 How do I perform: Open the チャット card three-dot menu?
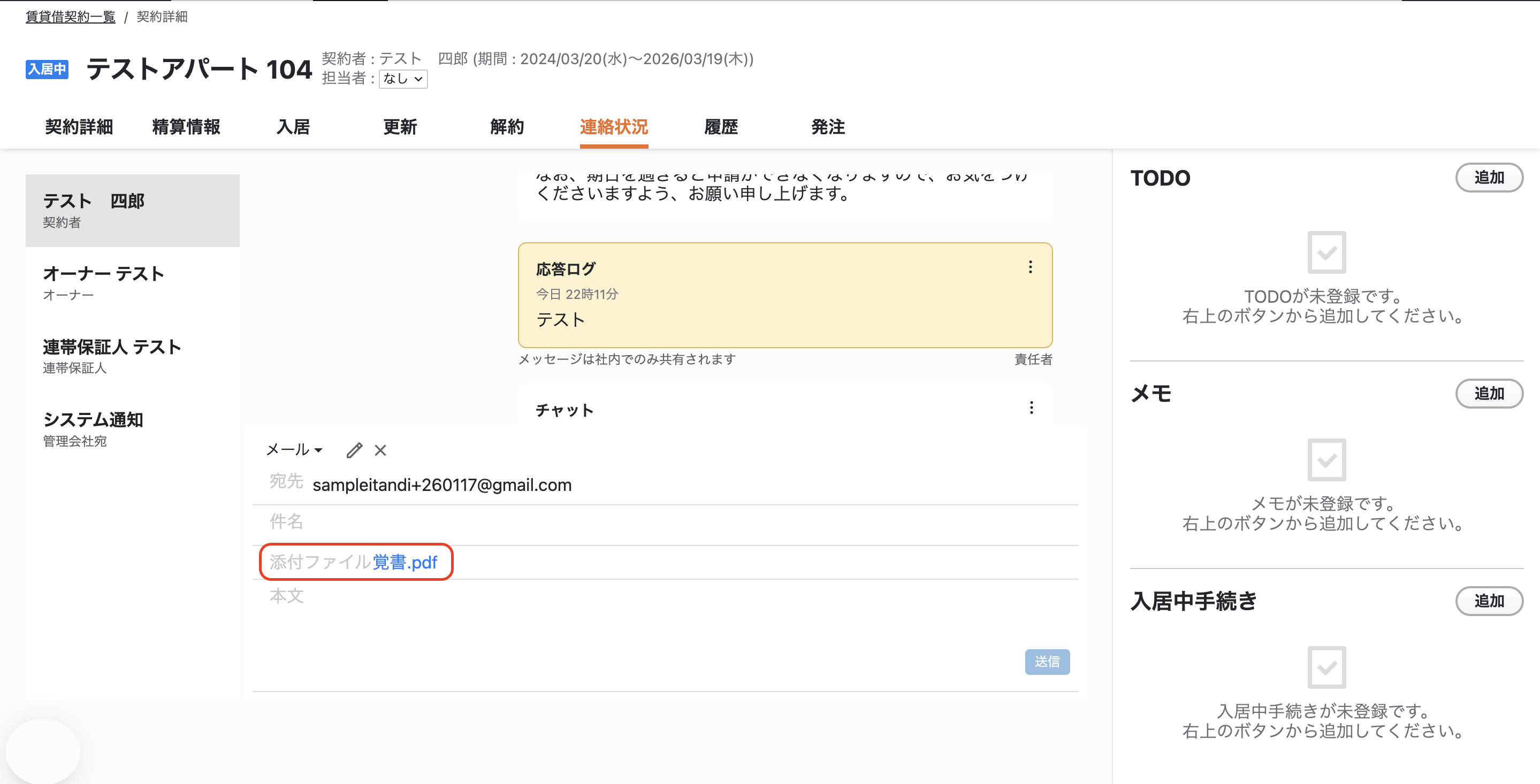click(x=1031, y=408)
